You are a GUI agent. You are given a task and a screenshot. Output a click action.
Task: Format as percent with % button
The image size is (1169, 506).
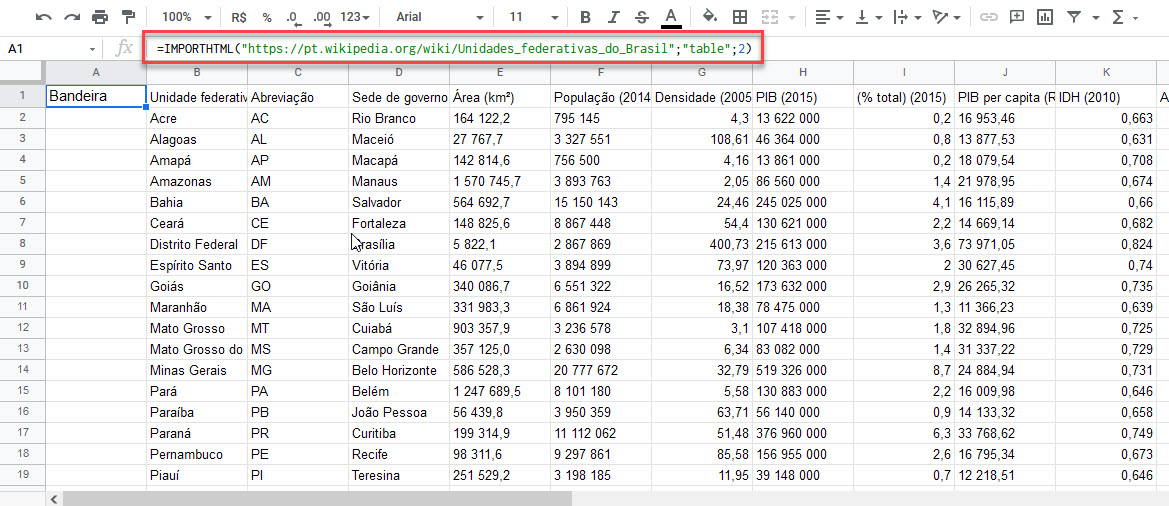pyautogui.click(x=267, y=16)
